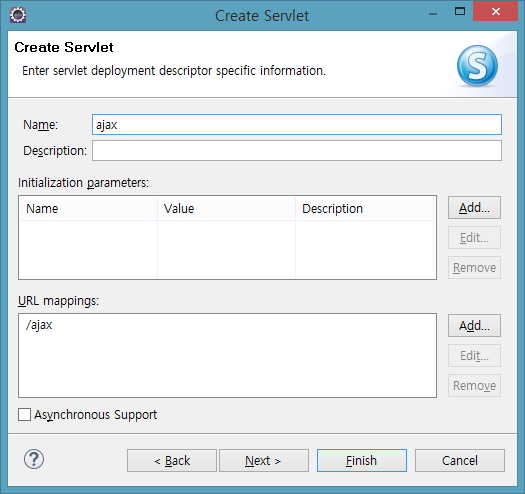This screenshot has height=494, width=525.
Task: Click Finish to create the servlet
Action: click(x=362, y=461)
